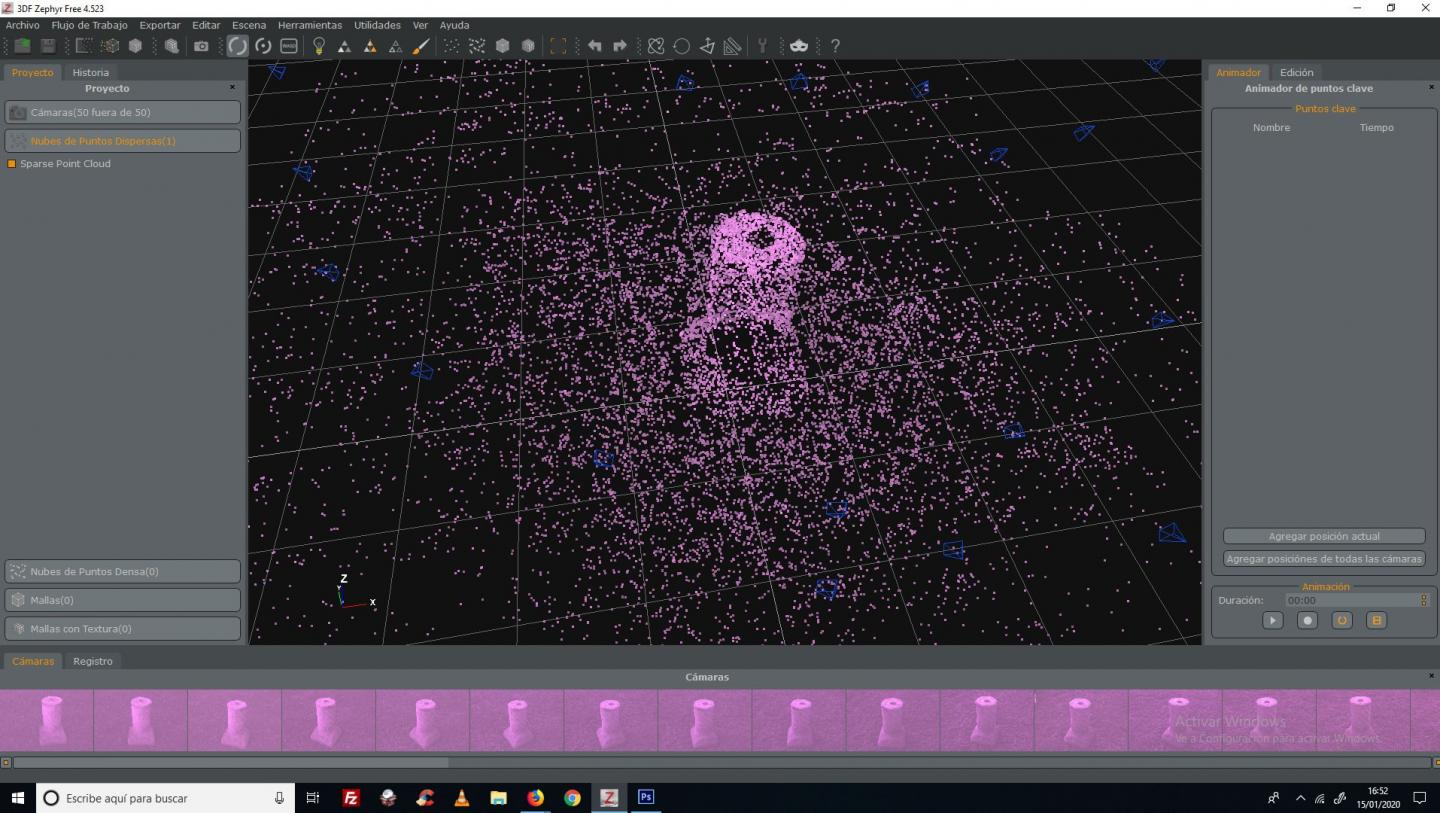
Task: Click Agregar posiciónes de todas las cámaras
Action: click(1324, 559)
